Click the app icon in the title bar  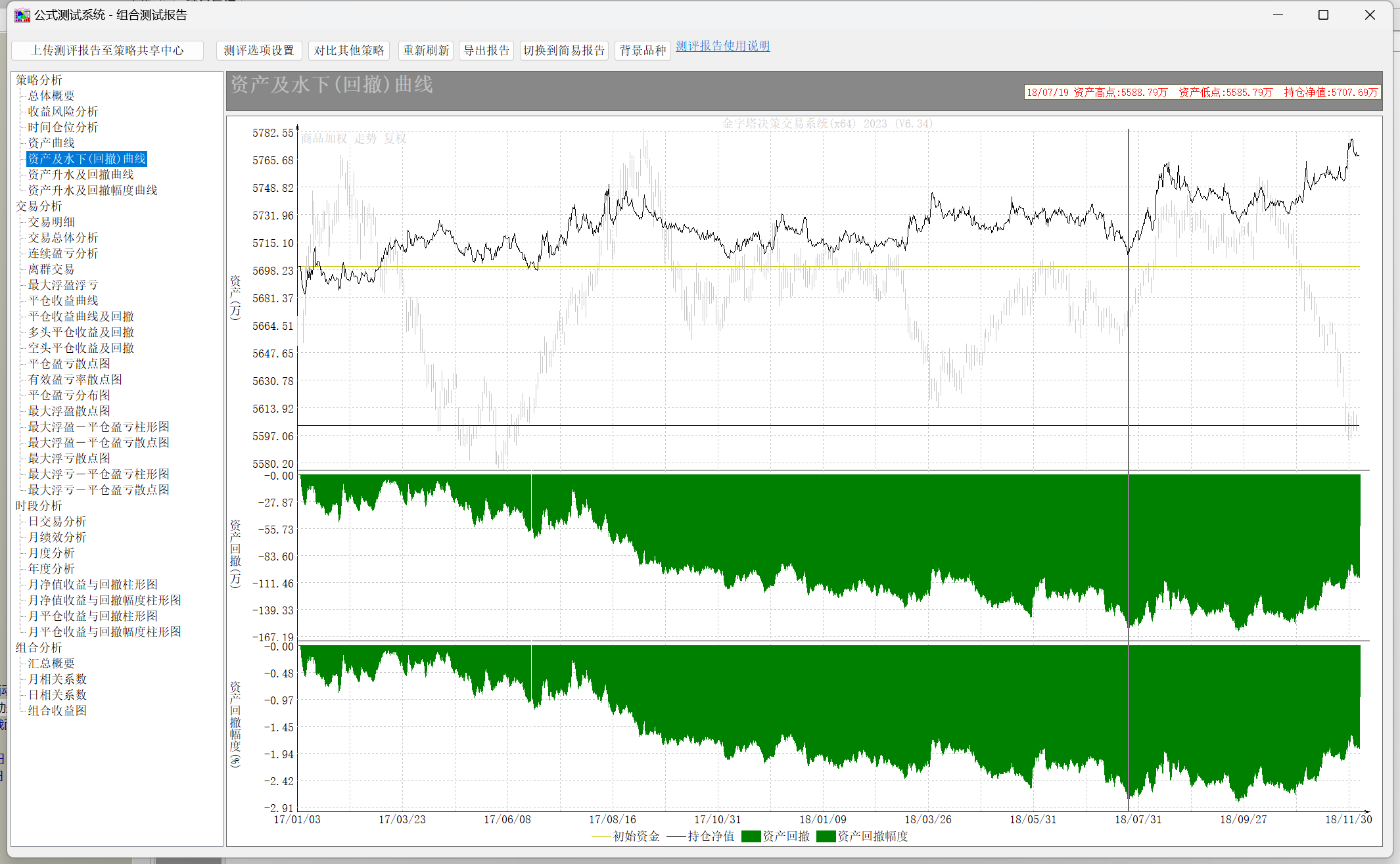tap(22, 15)
